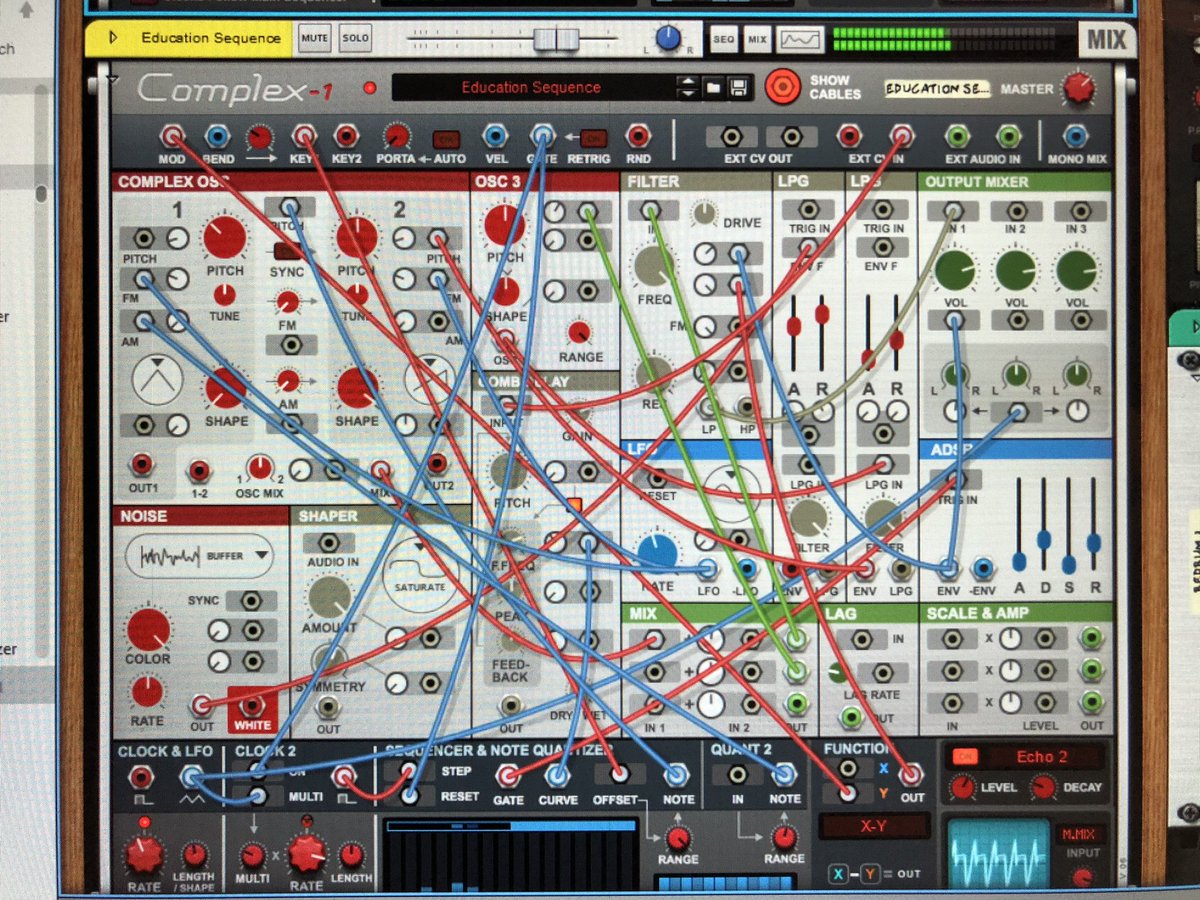
Task: Save the current patch using the disk icon
Action: coord(740,87)
